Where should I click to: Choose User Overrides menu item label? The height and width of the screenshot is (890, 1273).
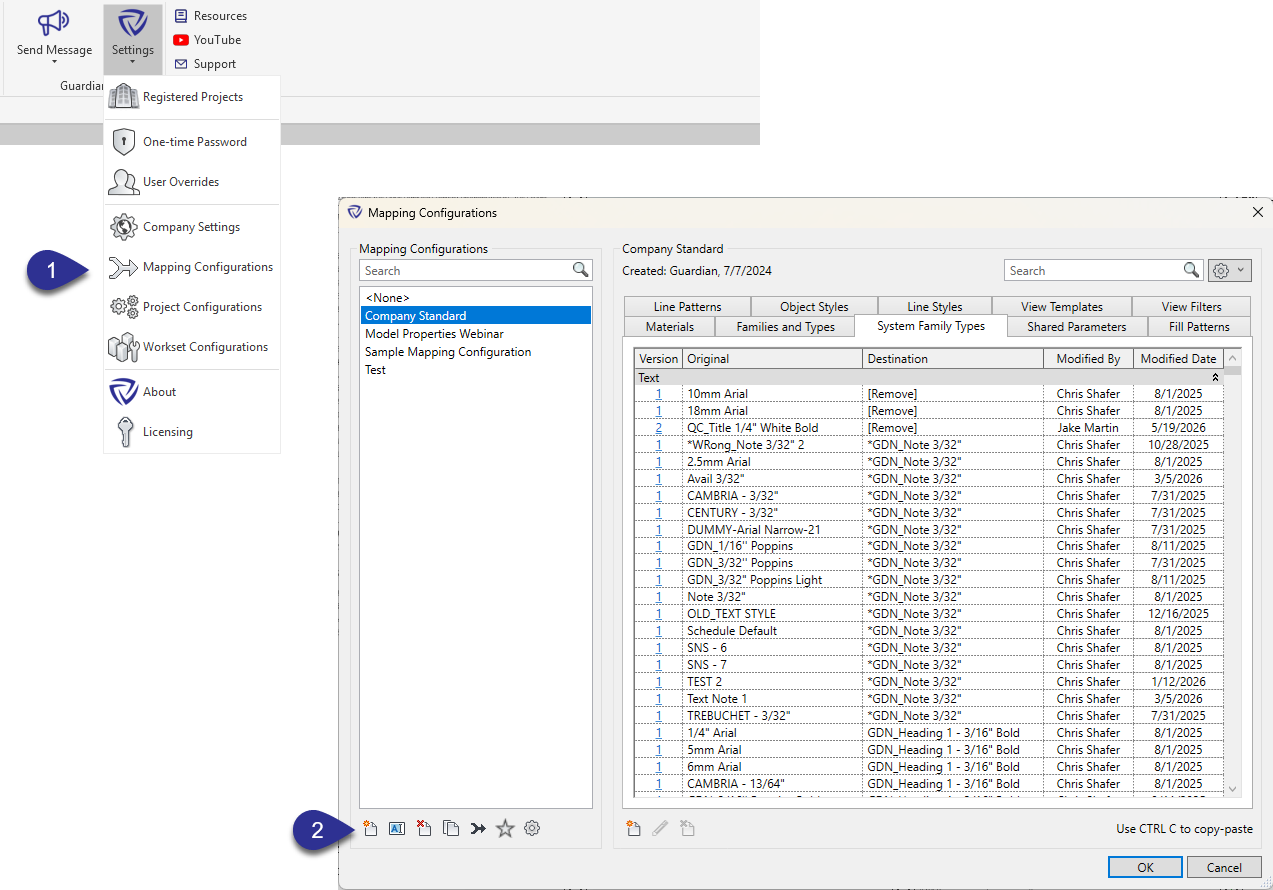181,182
